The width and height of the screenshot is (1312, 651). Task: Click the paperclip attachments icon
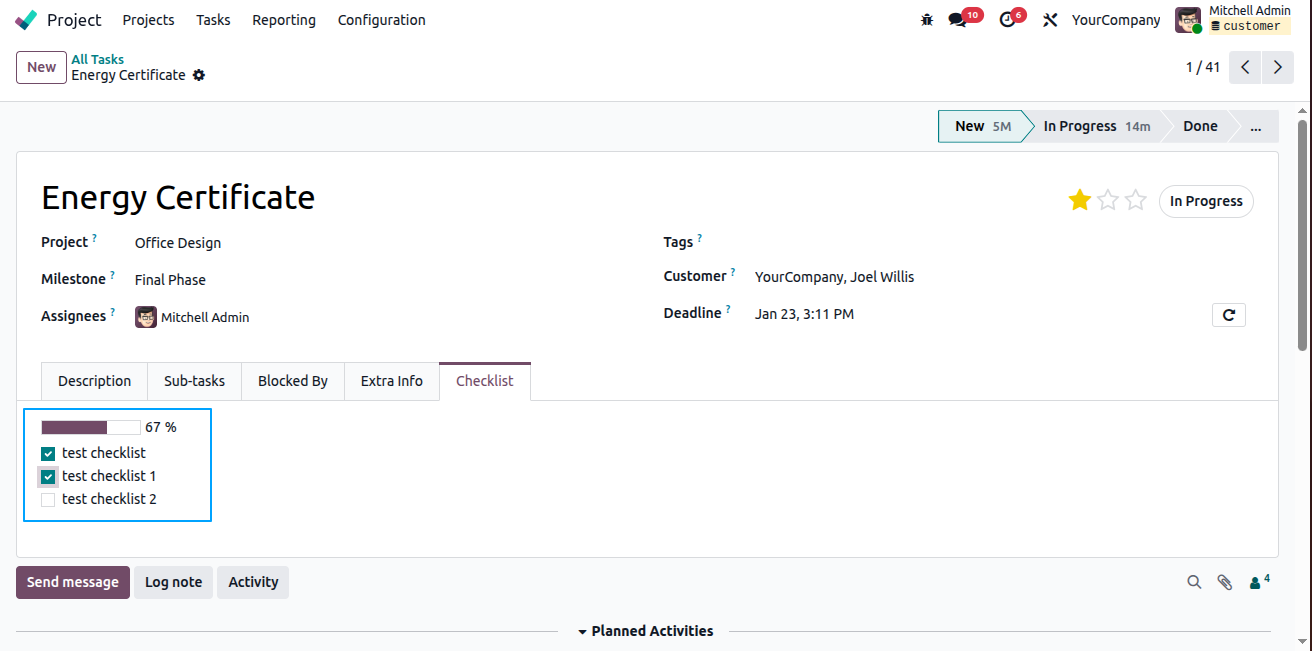click(x=1224, y=582)
